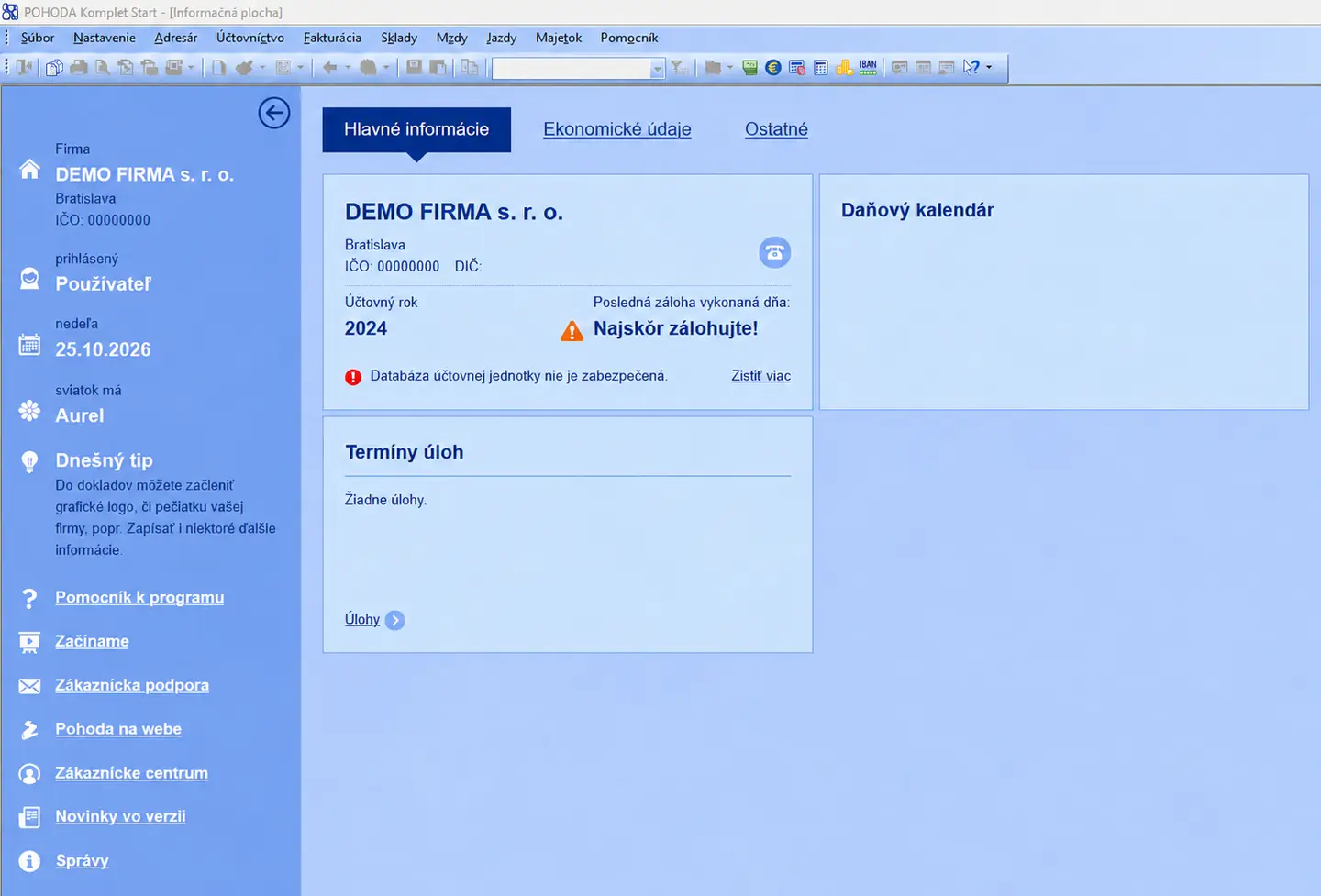Screen dimensions: 1321x896
Task: Open Zákaznícke centrum link
Action: (x=131, y=773)
